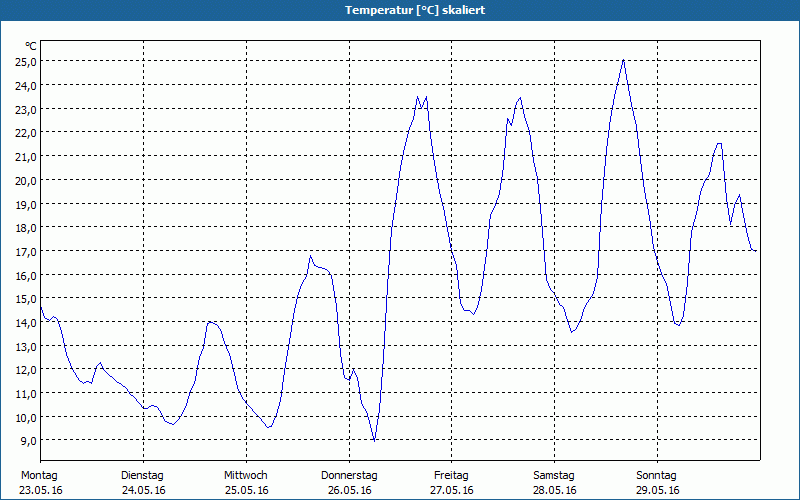Select the Donnerstag day label
Screen dimensions: 800x500
click(x=348, y=475)
